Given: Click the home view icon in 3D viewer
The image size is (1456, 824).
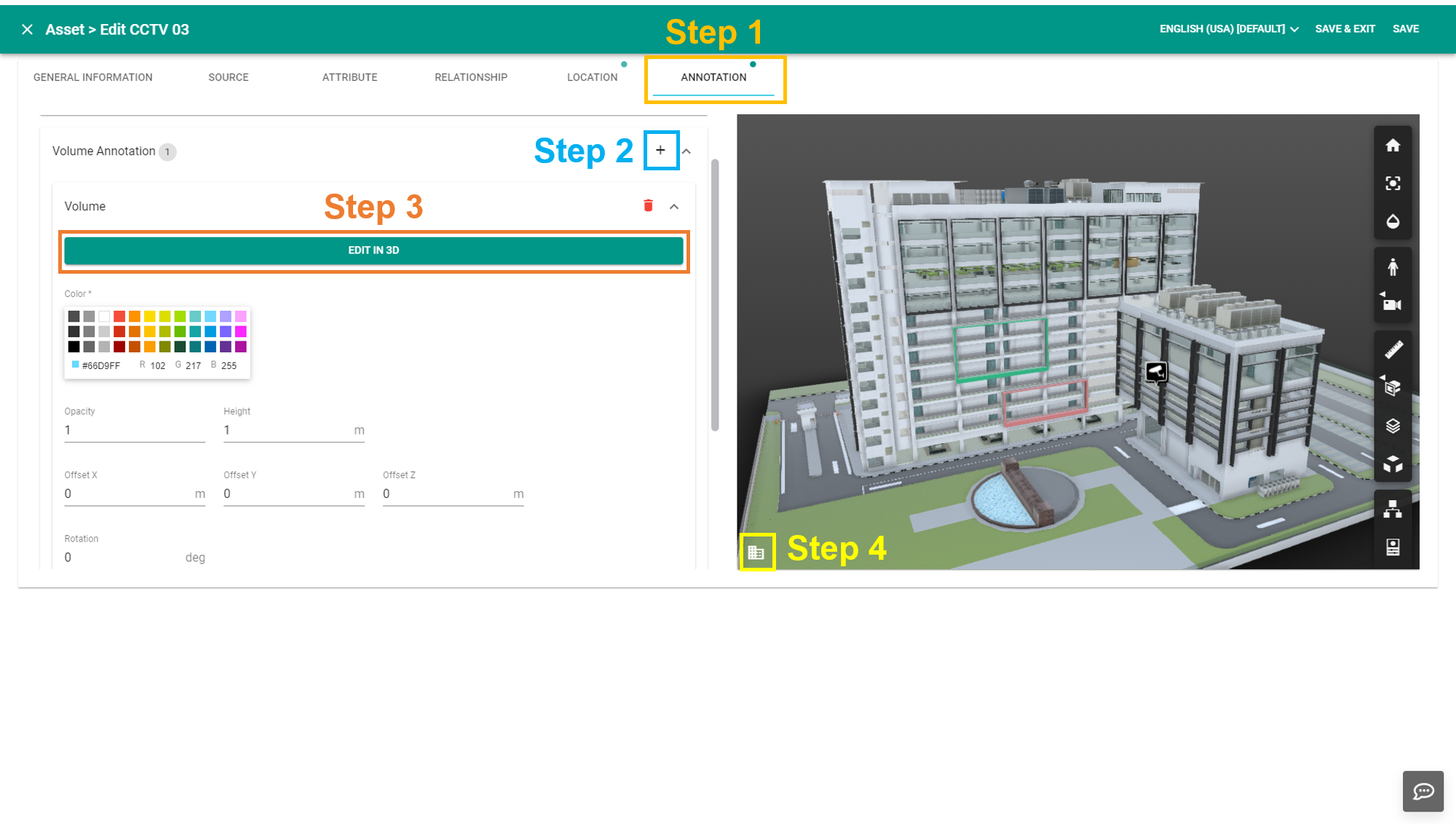Looking at the screenshot, I should click(x=1393, y=146).
